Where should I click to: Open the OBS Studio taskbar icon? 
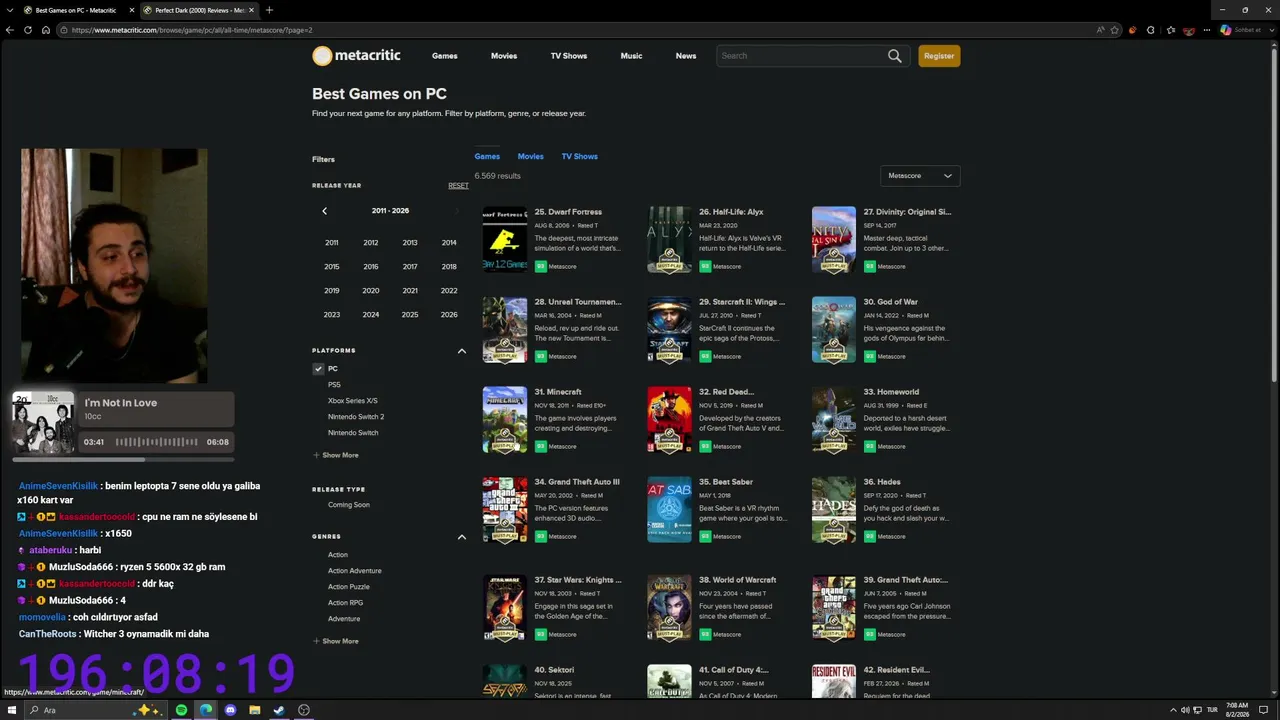[x=304, y=710]
